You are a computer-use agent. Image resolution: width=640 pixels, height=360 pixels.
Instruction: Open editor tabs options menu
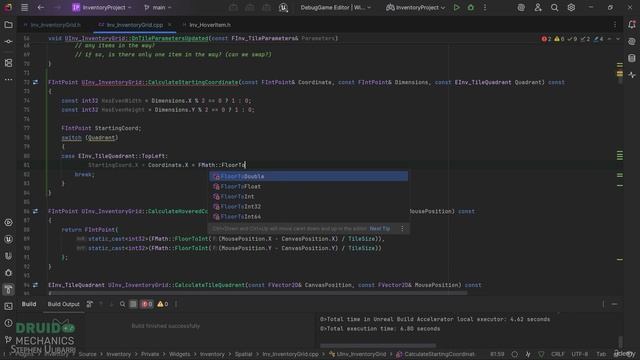click(615, 25)
